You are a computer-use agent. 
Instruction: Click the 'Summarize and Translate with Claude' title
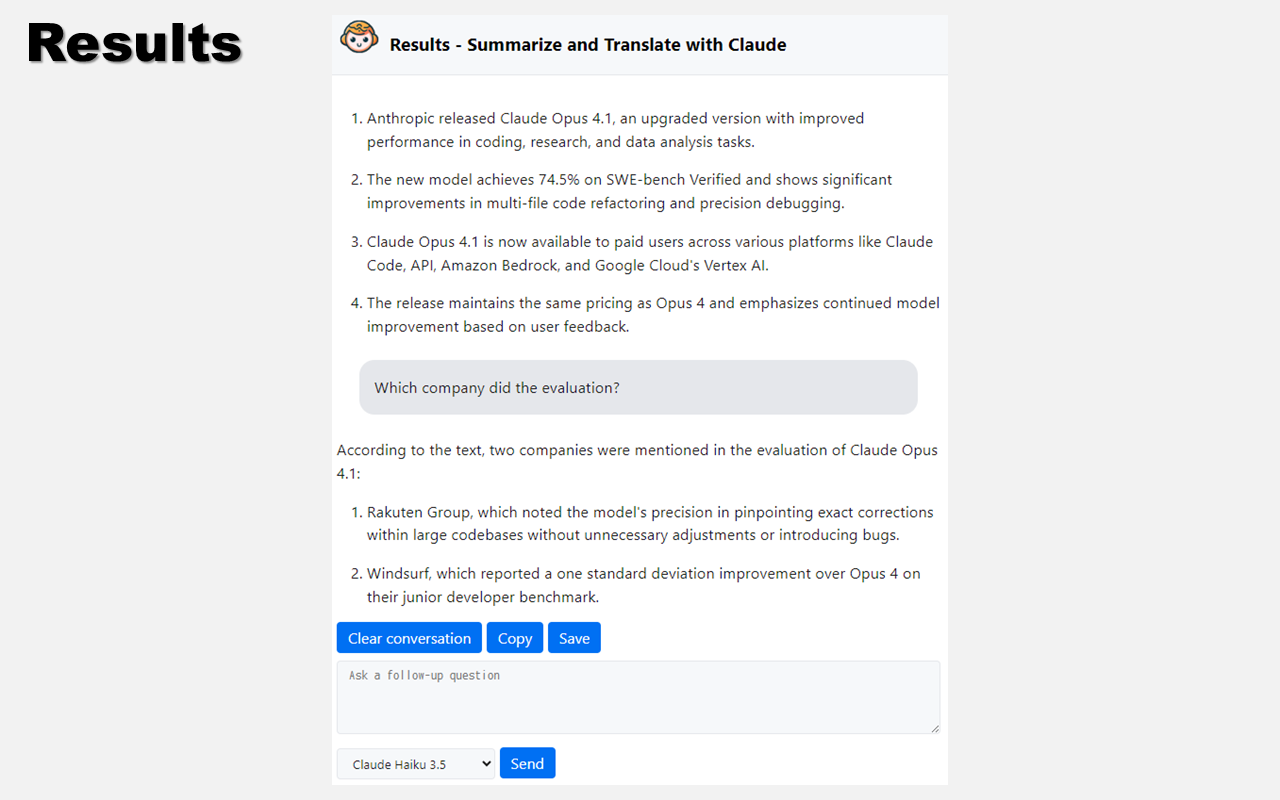tap(588, 45)
